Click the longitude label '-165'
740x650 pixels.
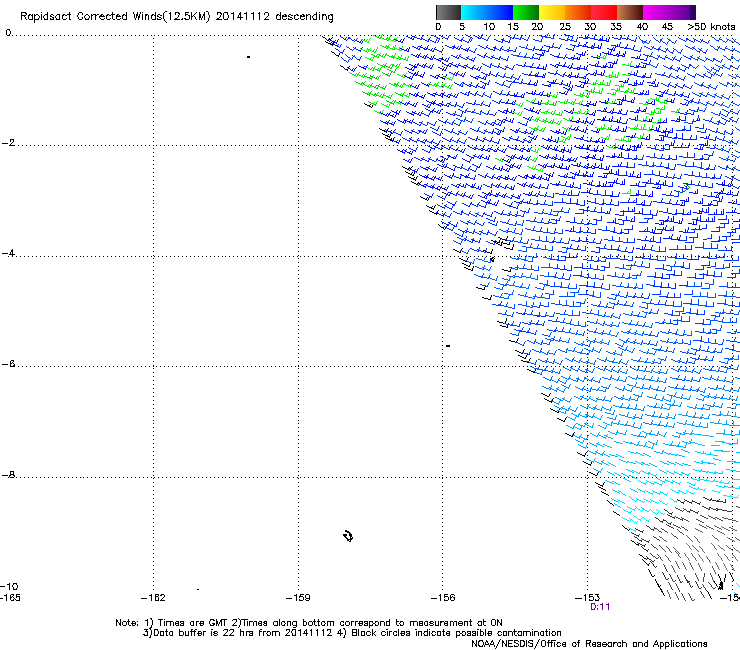[x=10, y=598]
